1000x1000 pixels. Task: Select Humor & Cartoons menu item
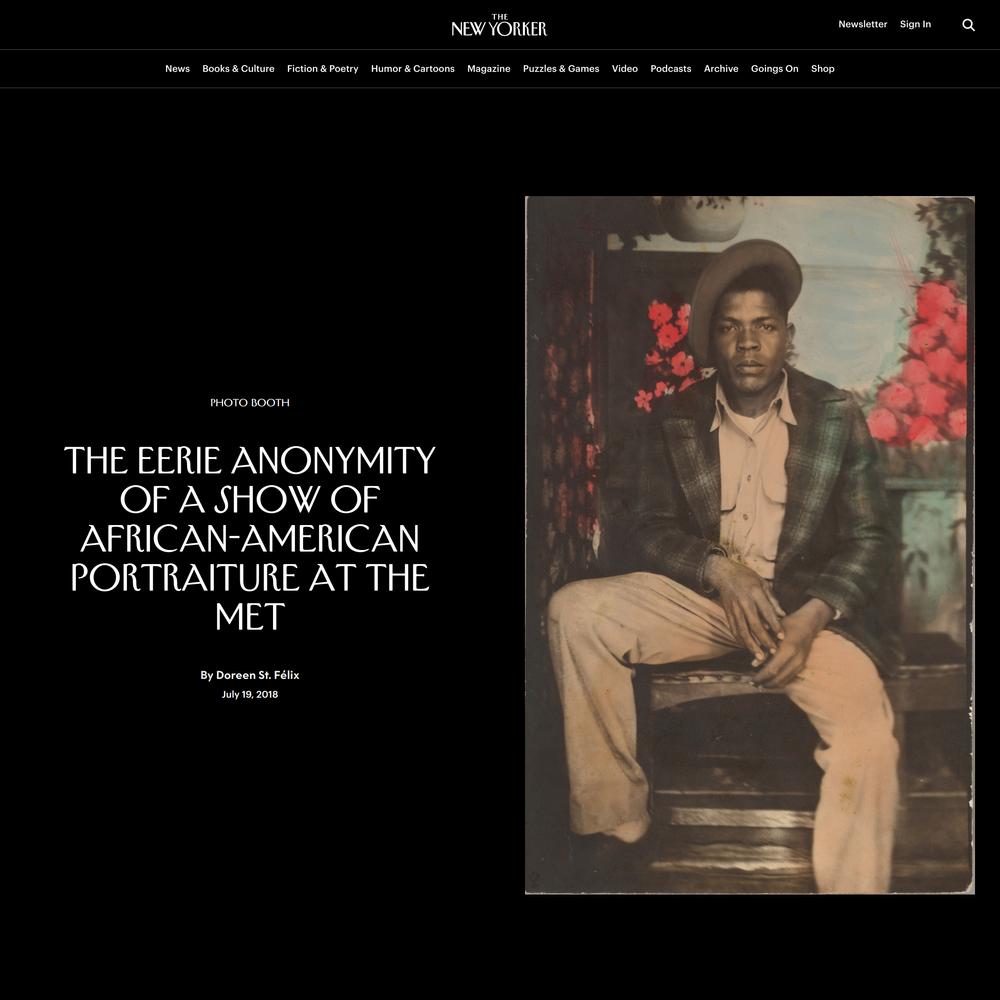(413, 69)
